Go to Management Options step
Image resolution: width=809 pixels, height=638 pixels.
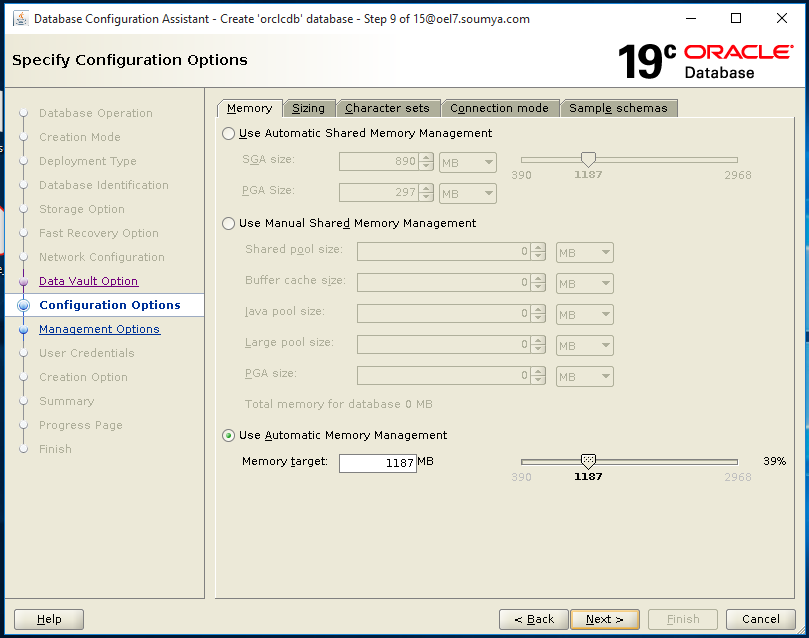[100, 329]
